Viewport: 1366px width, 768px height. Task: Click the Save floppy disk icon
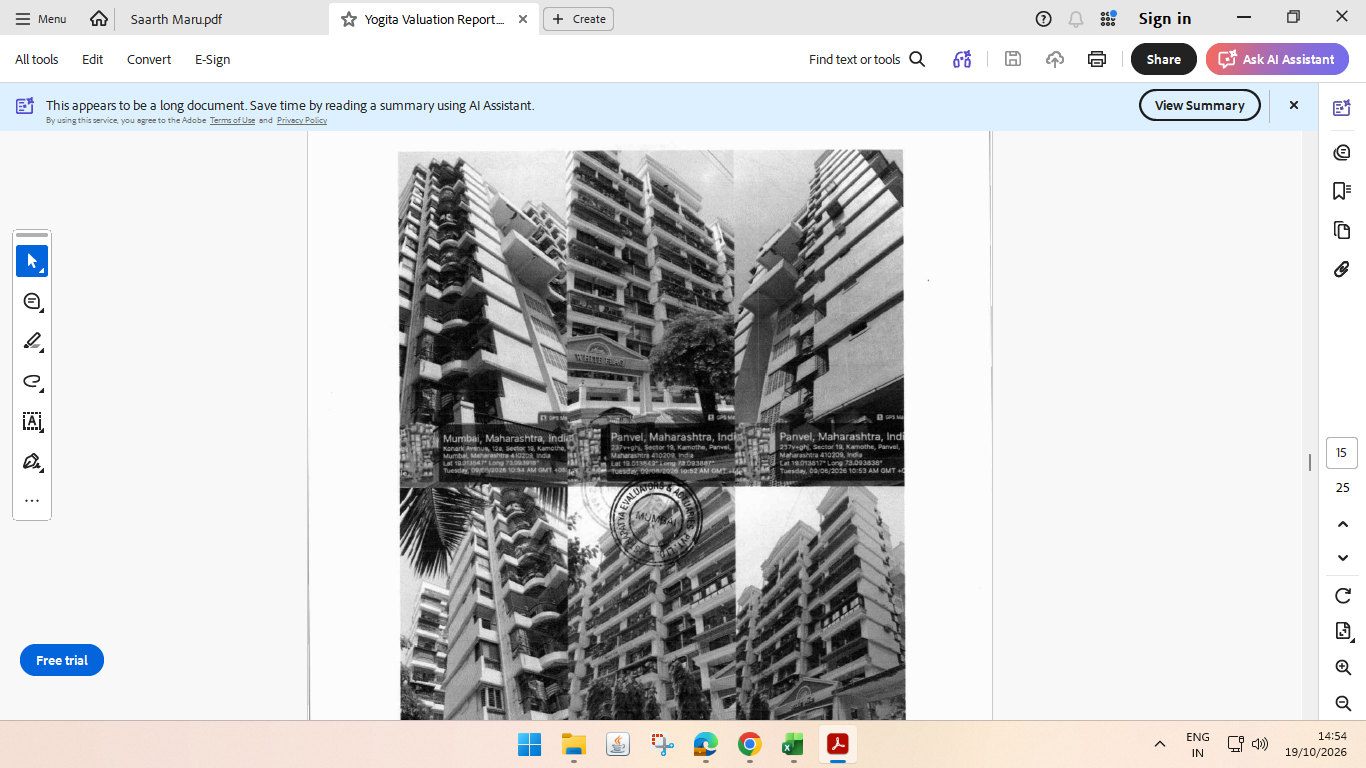[x=1013, y=59]
